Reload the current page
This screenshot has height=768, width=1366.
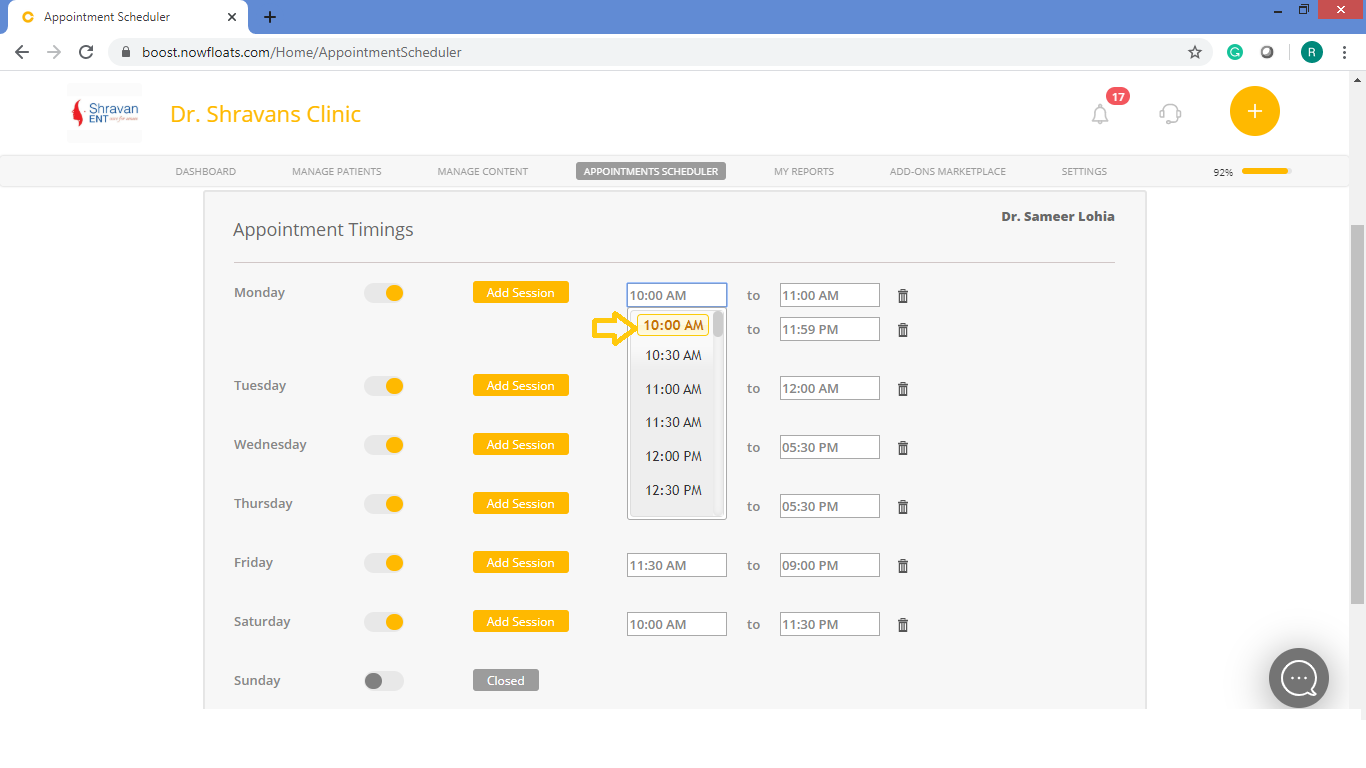(x=86, y=52)
